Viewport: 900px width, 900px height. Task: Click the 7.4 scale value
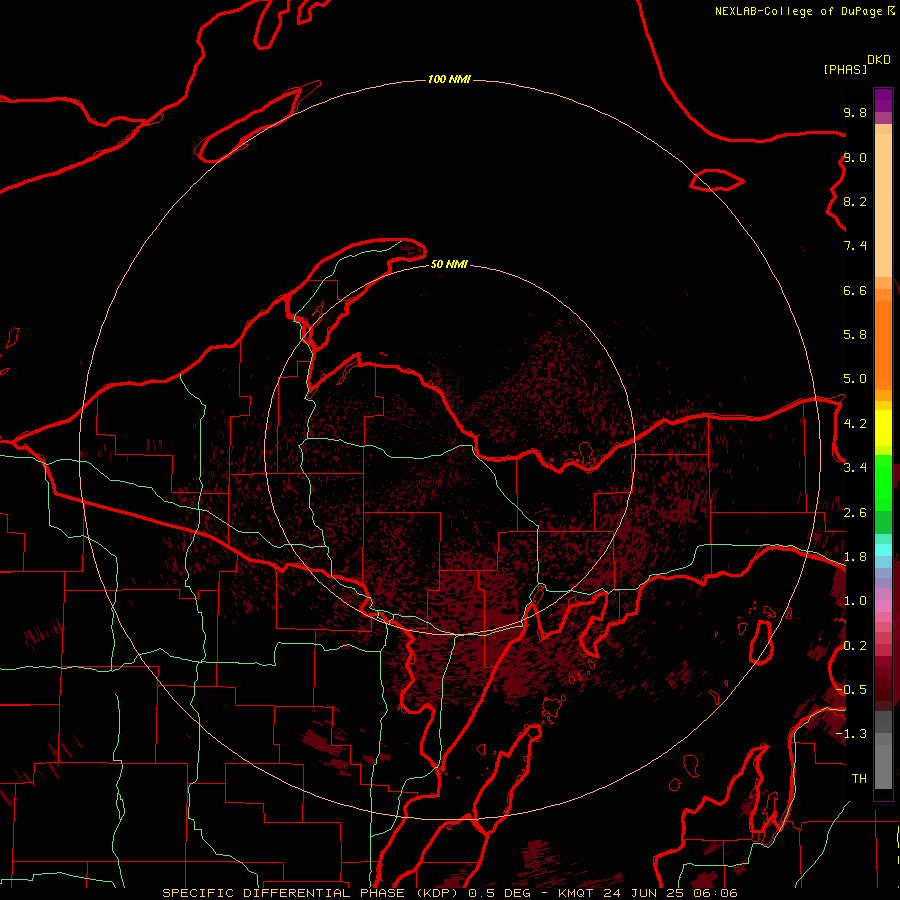pos(855,246)
